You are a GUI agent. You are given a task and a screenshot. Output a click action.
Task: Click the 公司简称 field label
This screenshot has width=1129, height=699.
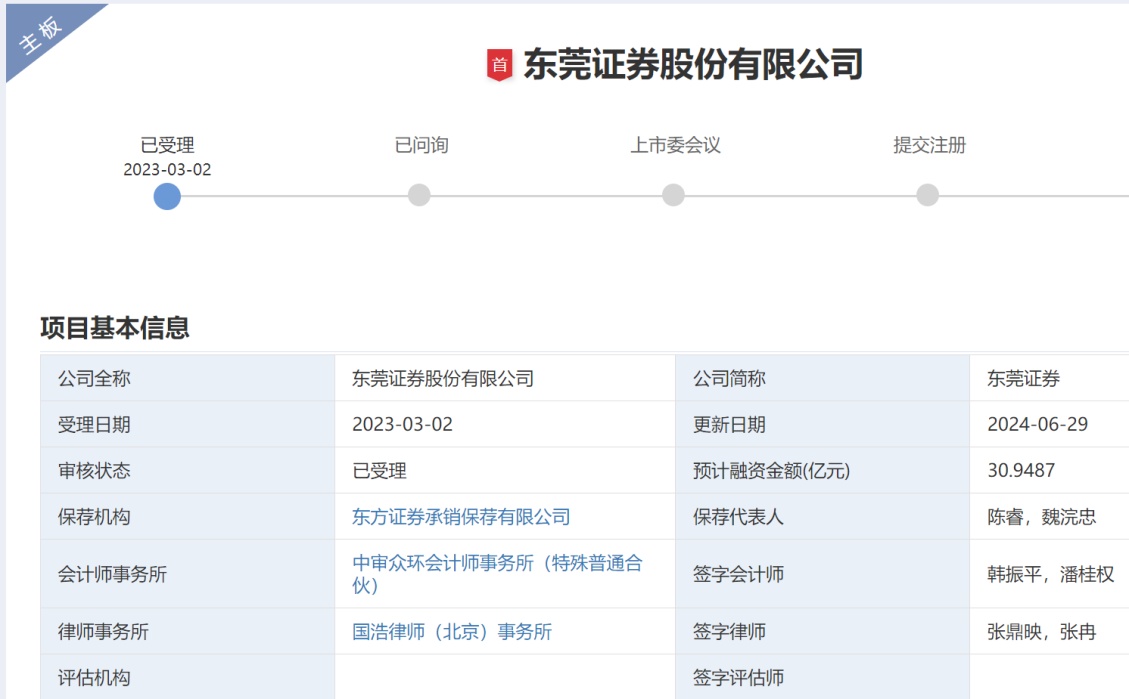click(x=729, y=379)
